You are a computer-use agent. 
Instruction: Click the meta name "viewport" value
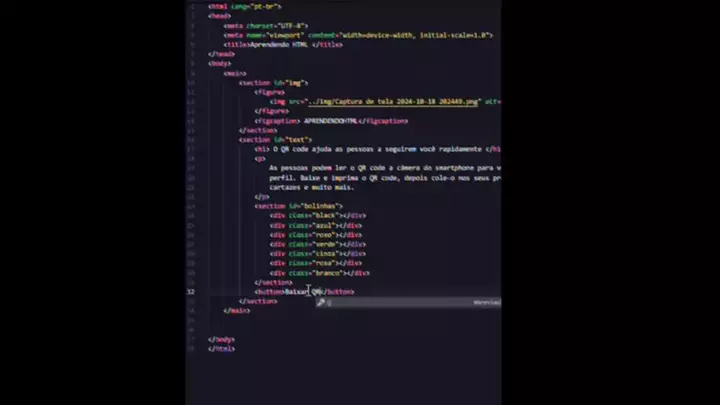(285, 35)
